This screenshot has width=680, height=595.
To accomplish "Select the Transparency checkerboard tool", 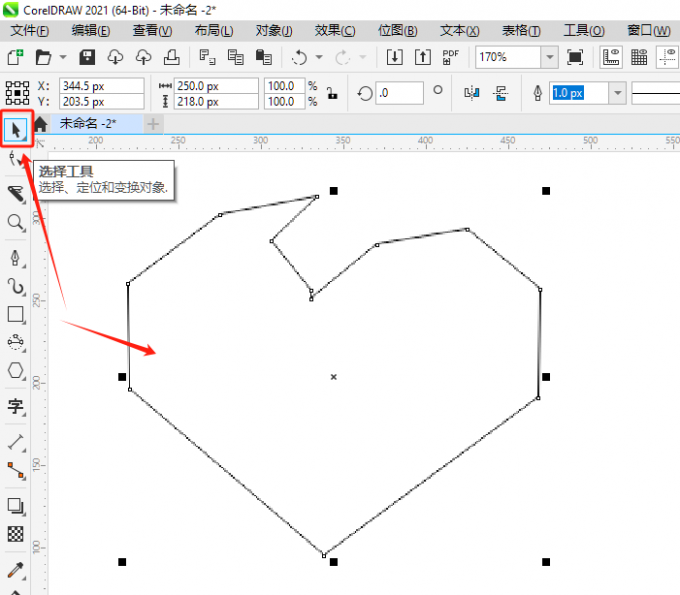I will (x=16, y=534).
